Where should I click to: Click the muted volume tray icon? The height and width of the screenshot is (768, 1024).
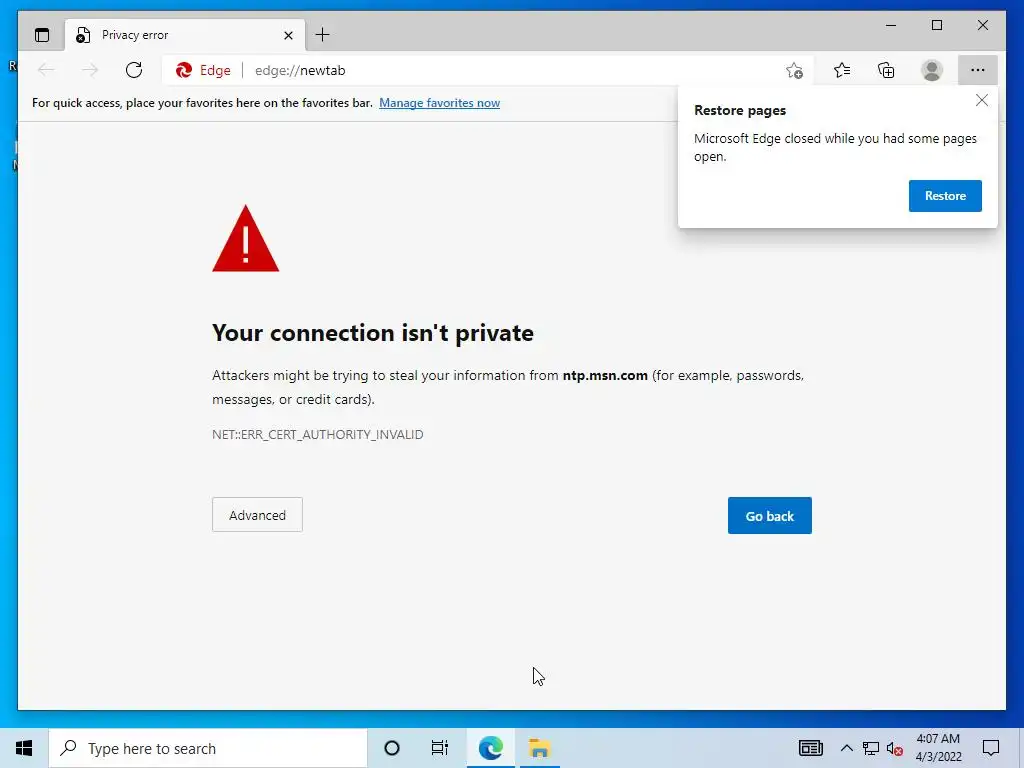[895, 749]
